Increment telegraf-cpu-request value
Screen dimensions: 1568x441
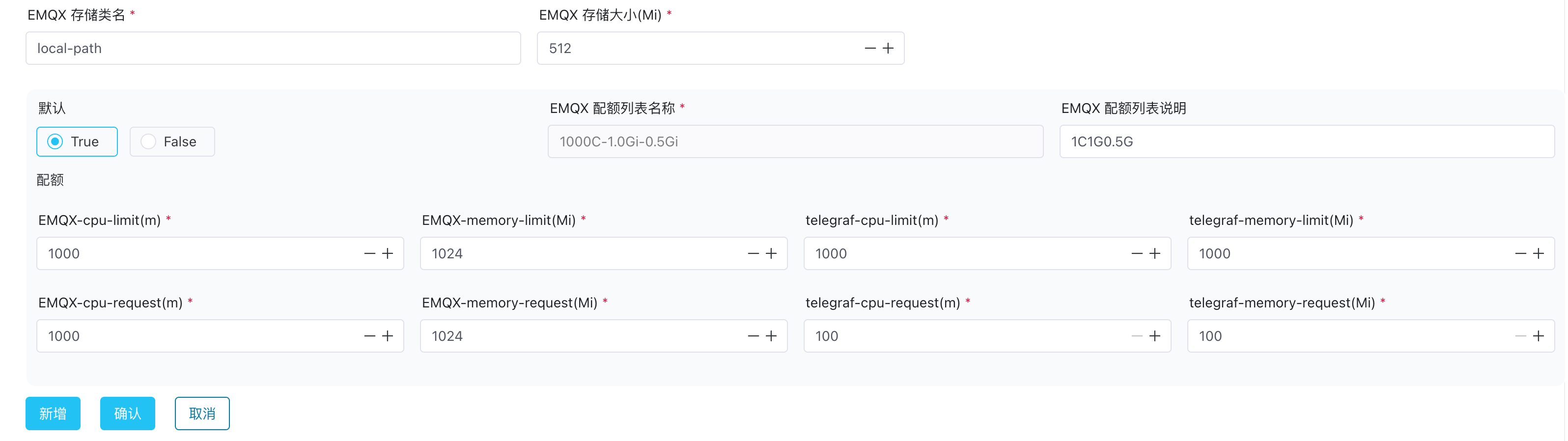pyautogui.click(x=1155, y=336)
